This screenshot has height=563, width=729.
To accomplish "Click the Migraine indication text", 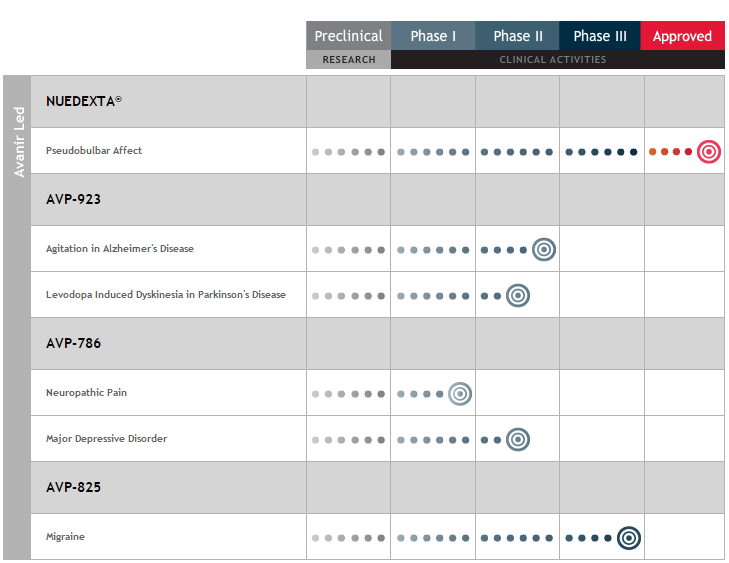I will 65,537.
